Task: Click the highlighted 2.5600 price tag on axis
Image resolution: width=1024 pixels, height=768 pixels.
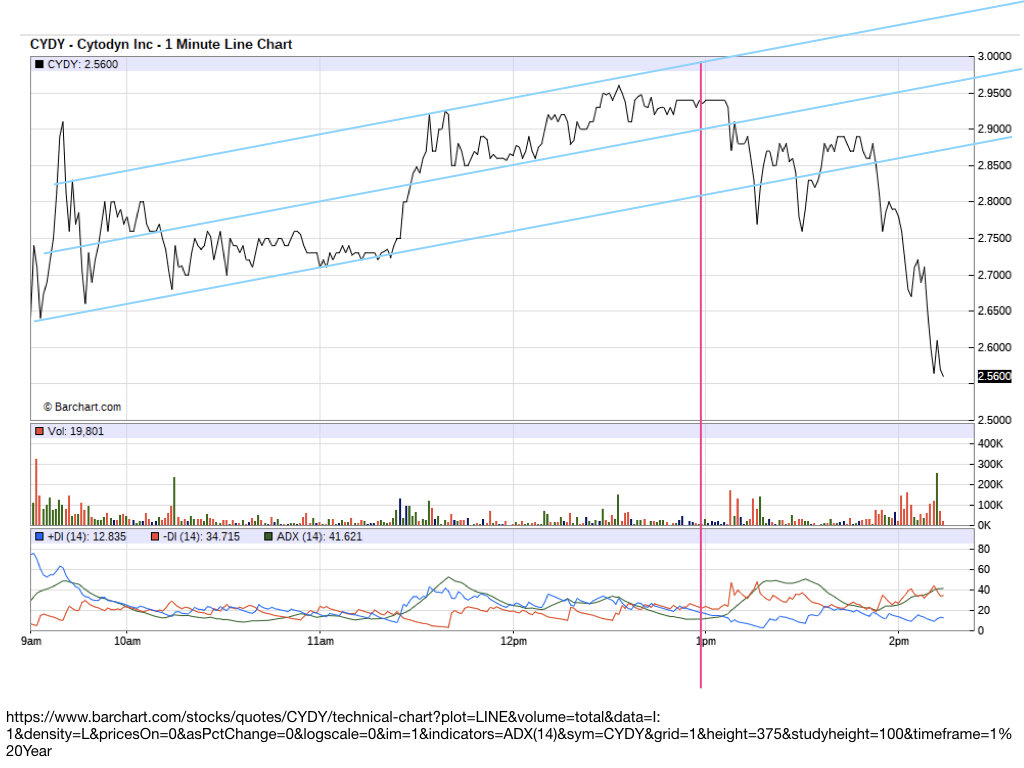Action: point(996,375)
